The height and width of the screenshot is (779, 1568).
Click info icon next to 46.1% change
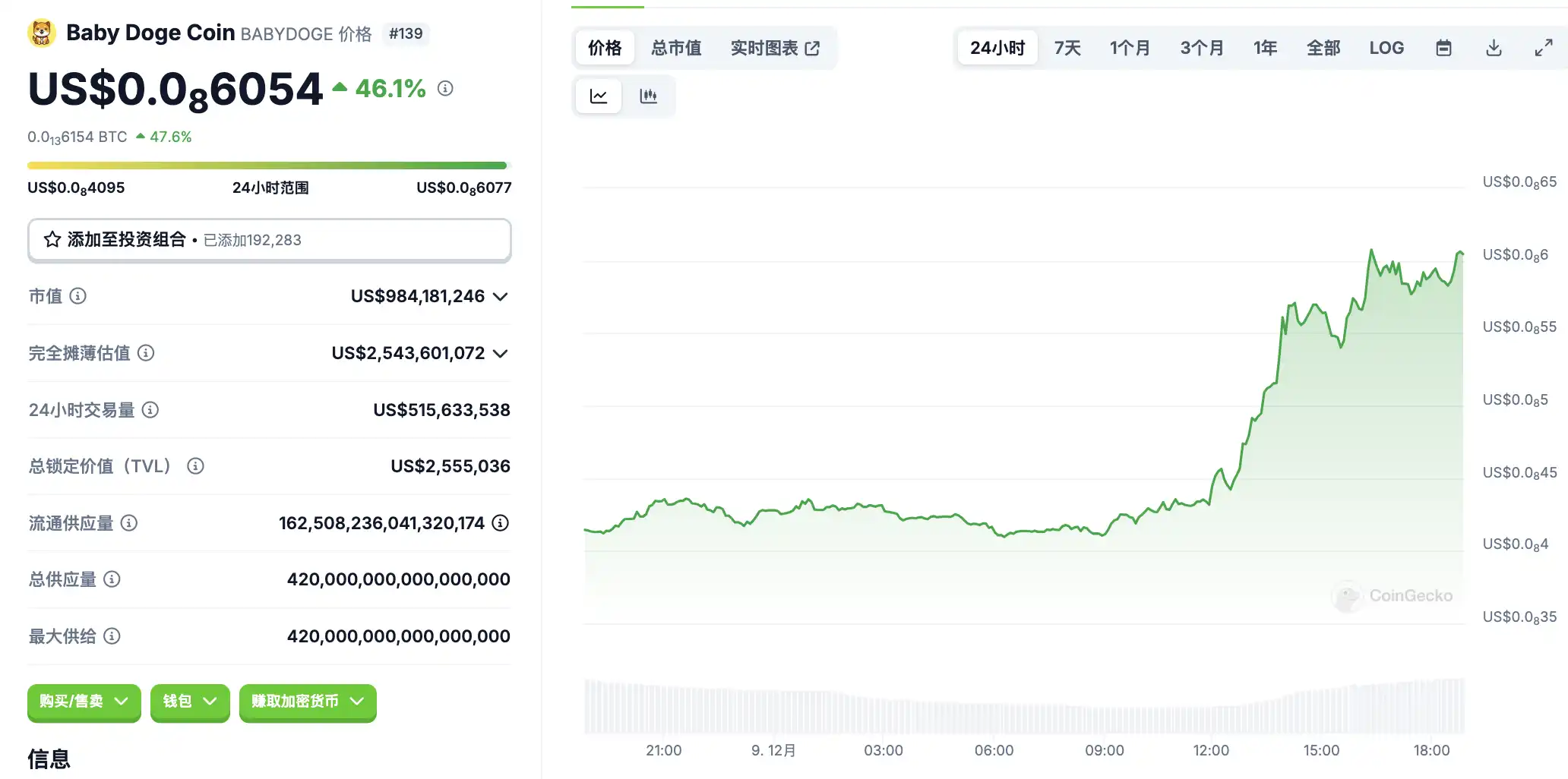pyautogui.click(x=445, y=89)
